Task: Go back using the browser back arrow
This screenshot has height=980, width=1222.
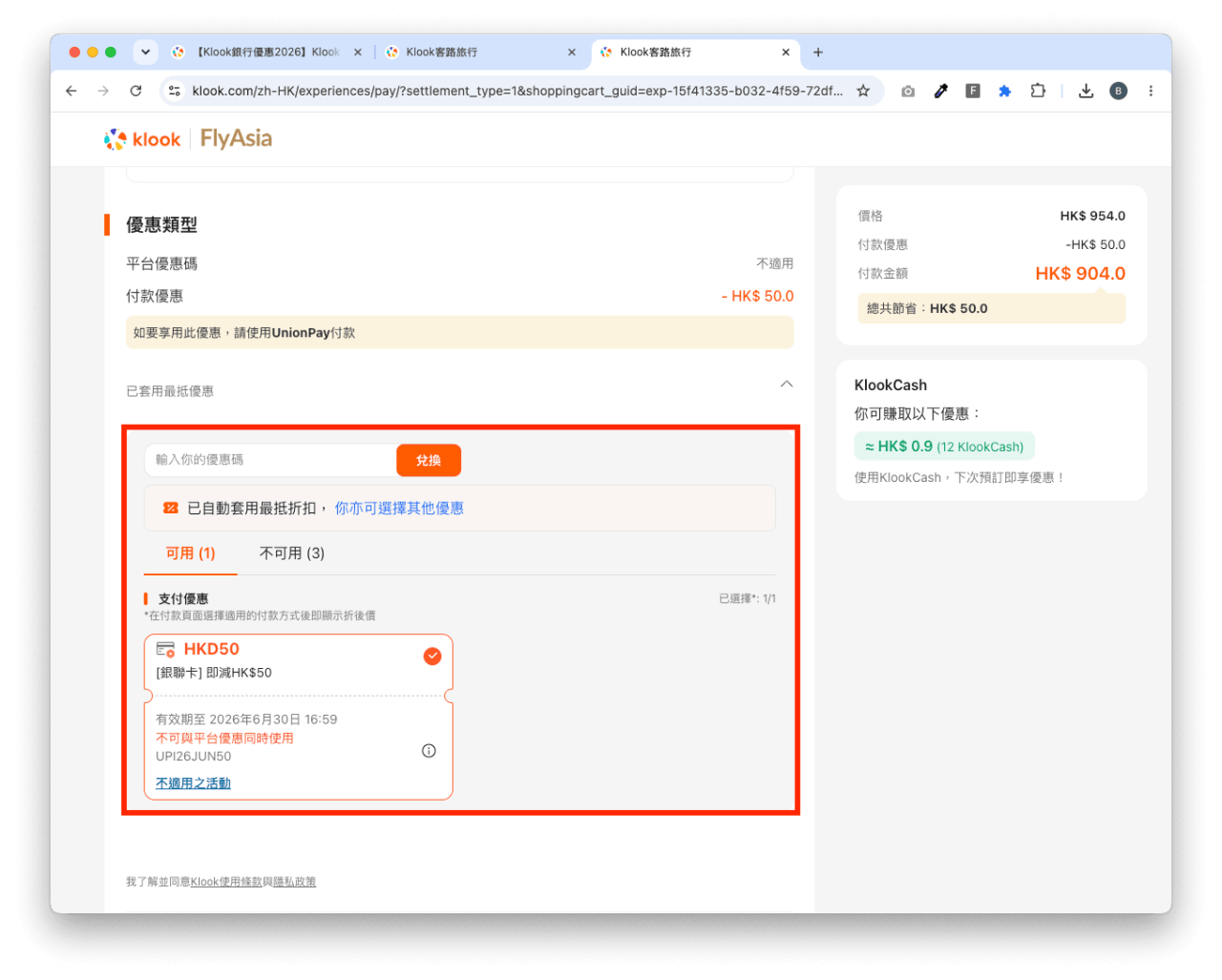Action: [71, 91]
